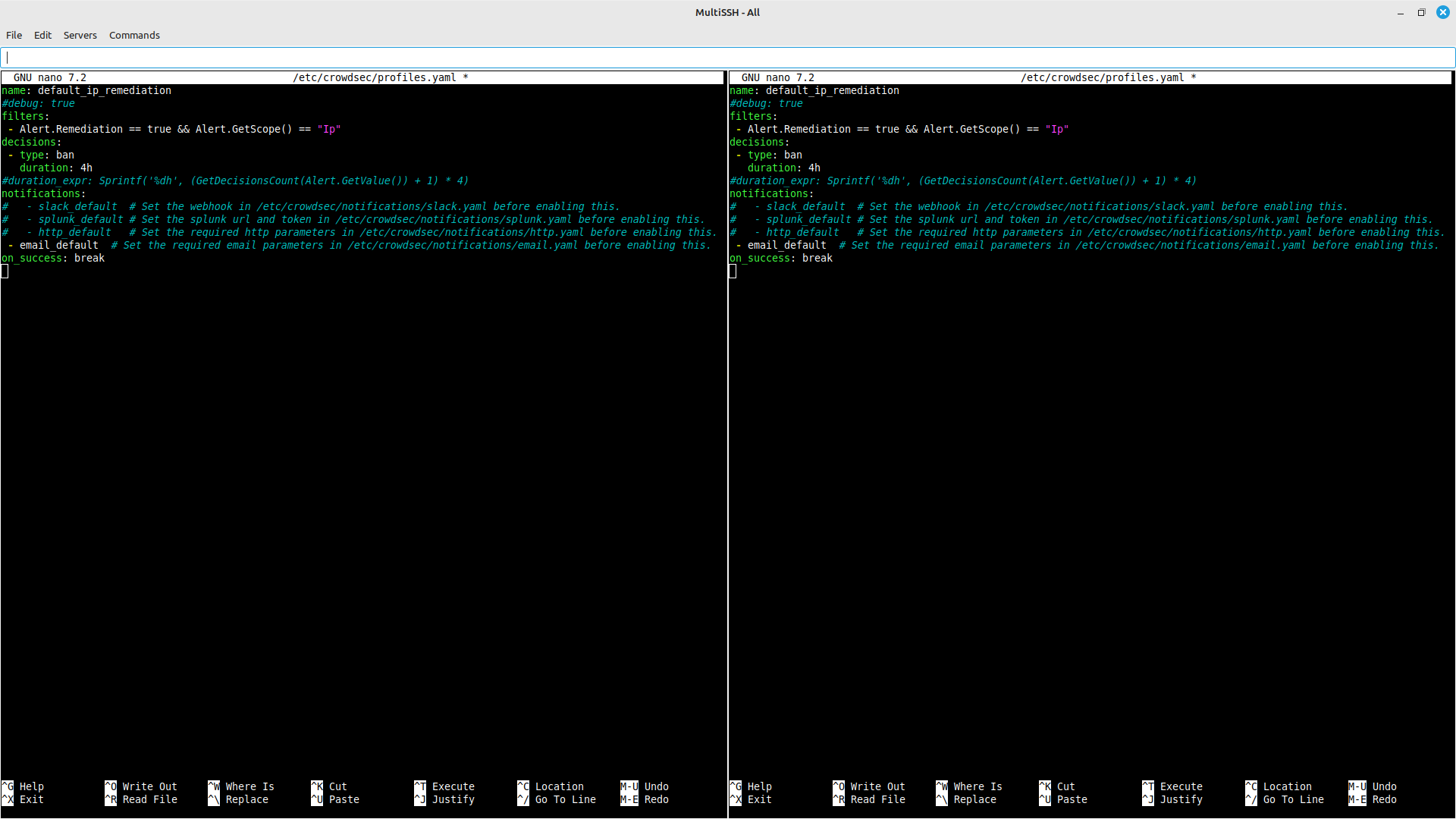Click 'email_default' entry in left terminal
The height and width of the screenshot is (819, 1456).
[x=59, y=245]
